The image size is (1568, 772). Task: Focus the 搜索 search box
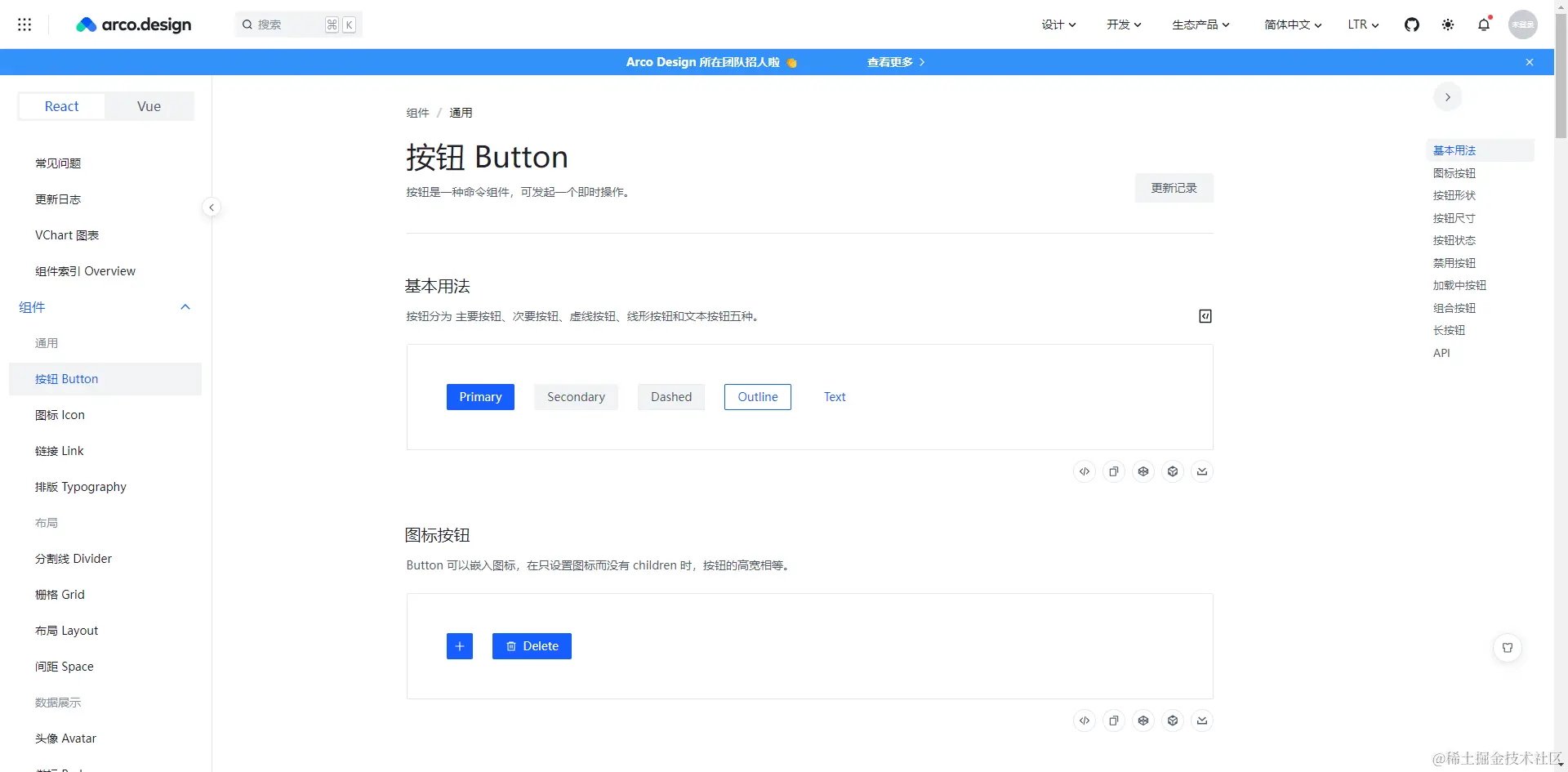(299, 25)
